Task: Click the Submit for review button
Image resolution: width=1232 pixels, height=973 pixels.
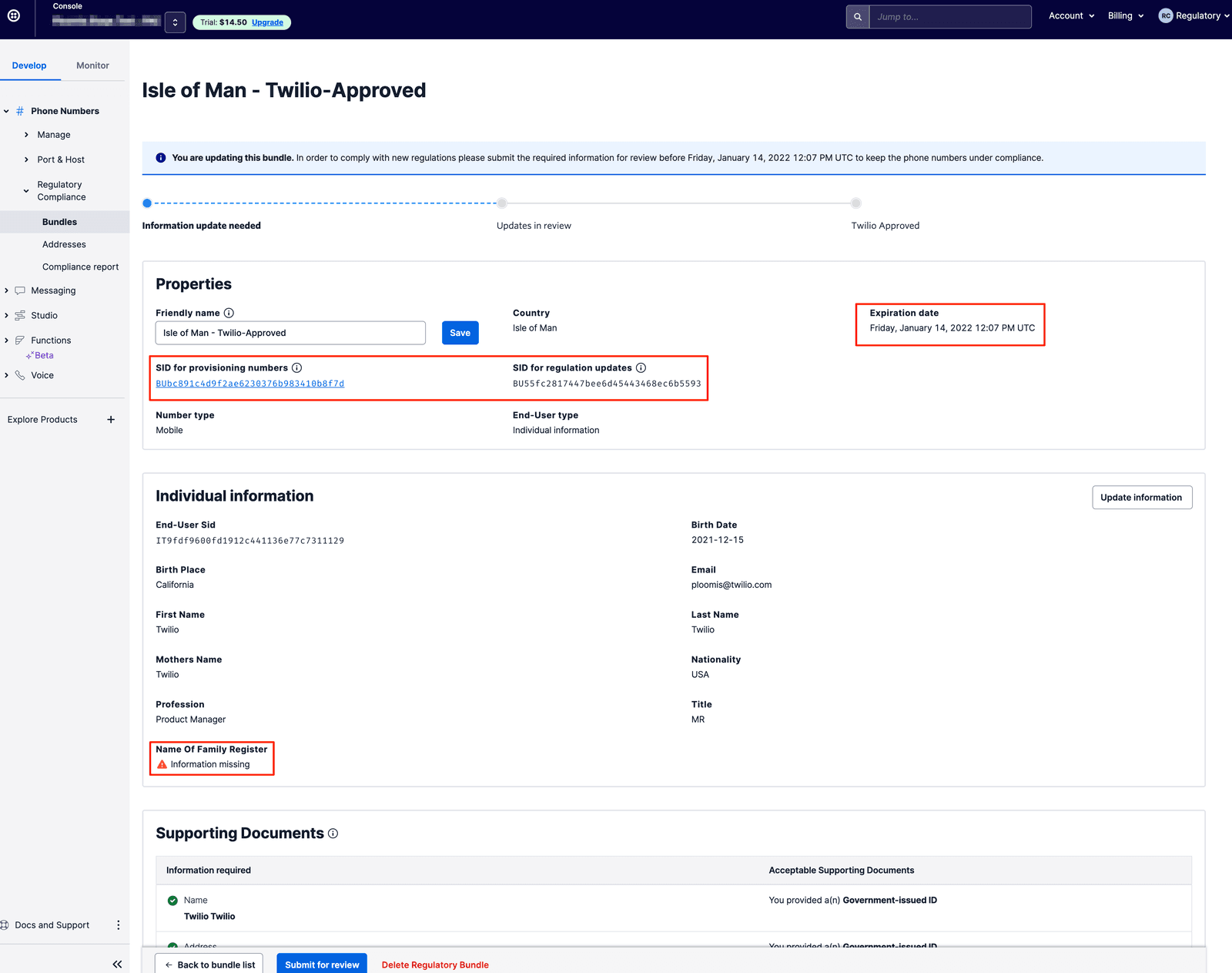Action: coord(322,965)
